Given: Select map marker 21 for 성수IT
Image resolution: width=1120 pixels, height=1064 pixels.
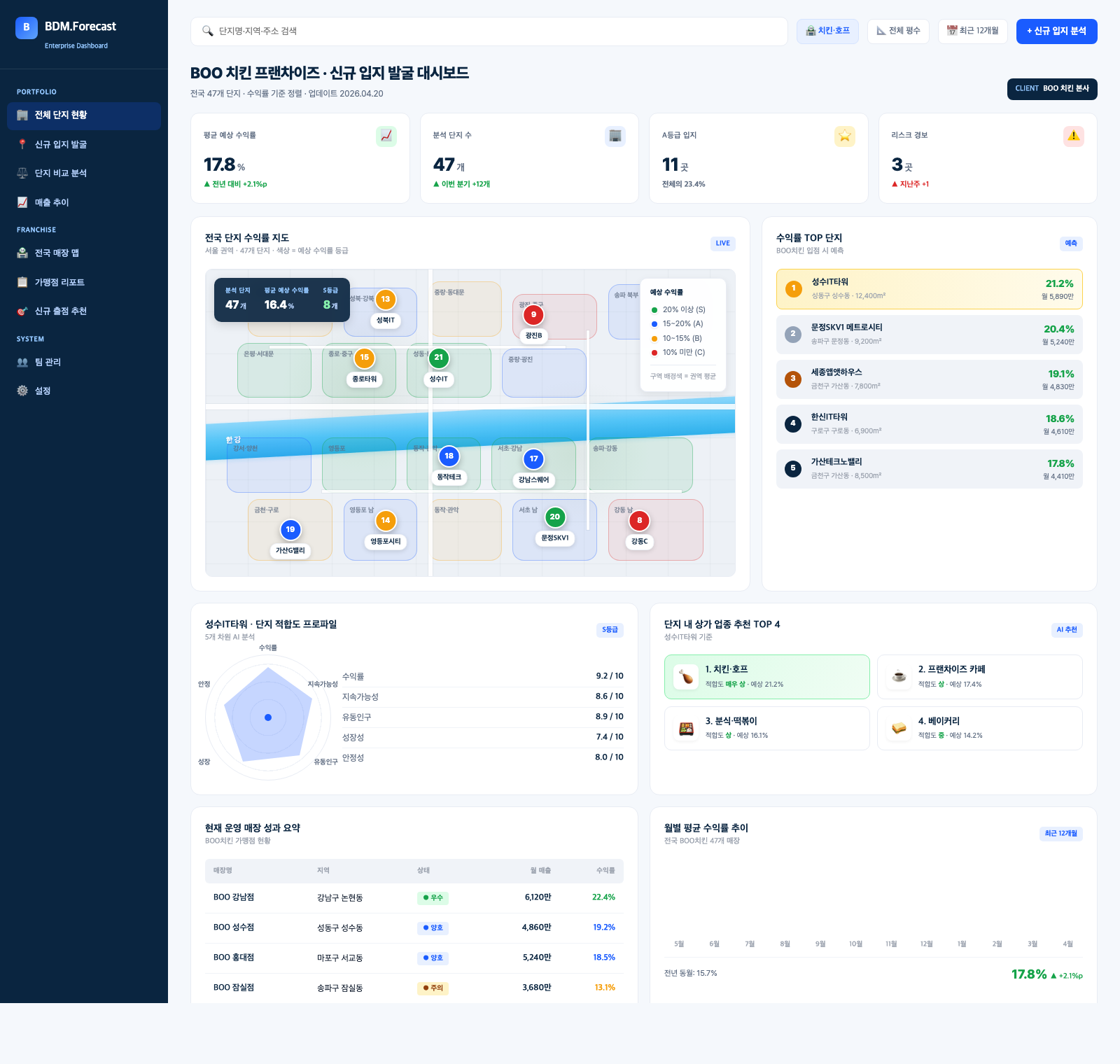Looking at the screenshot, I should 439,358.
